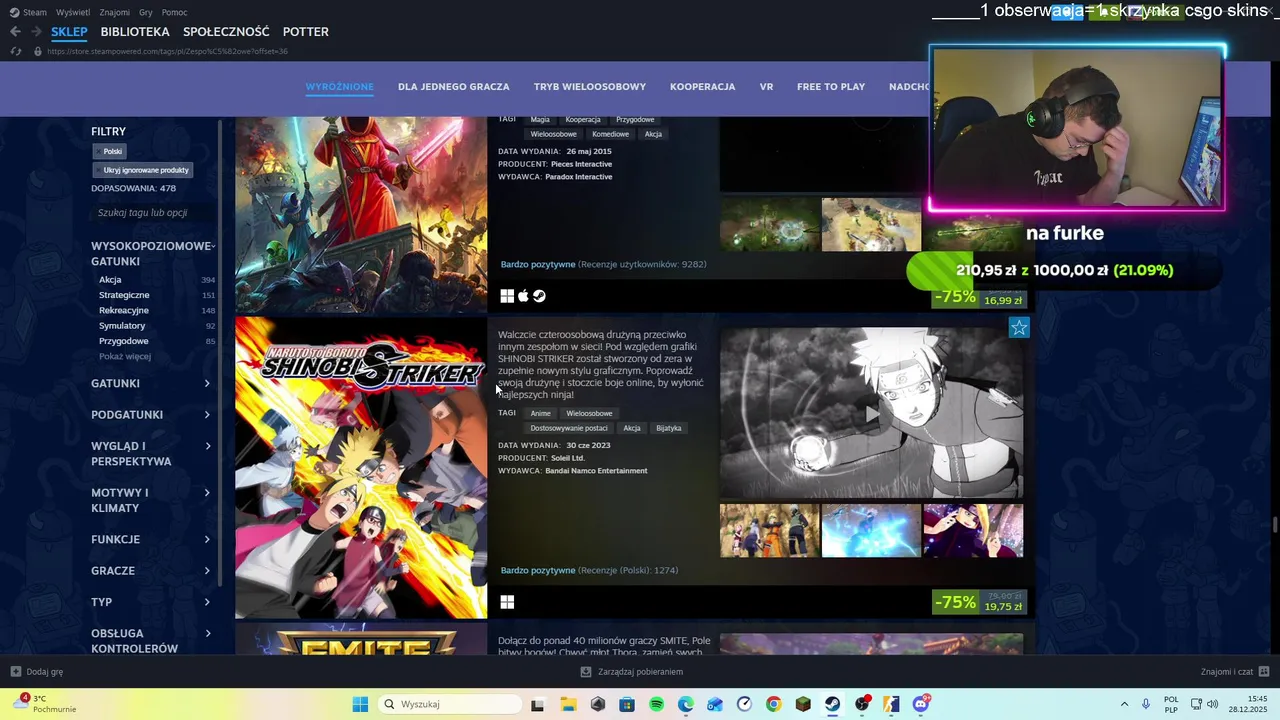Click in the Szukaj tagu lub opcji field
The width and height of the screenshot is (1280, 720).
(153, 213)
